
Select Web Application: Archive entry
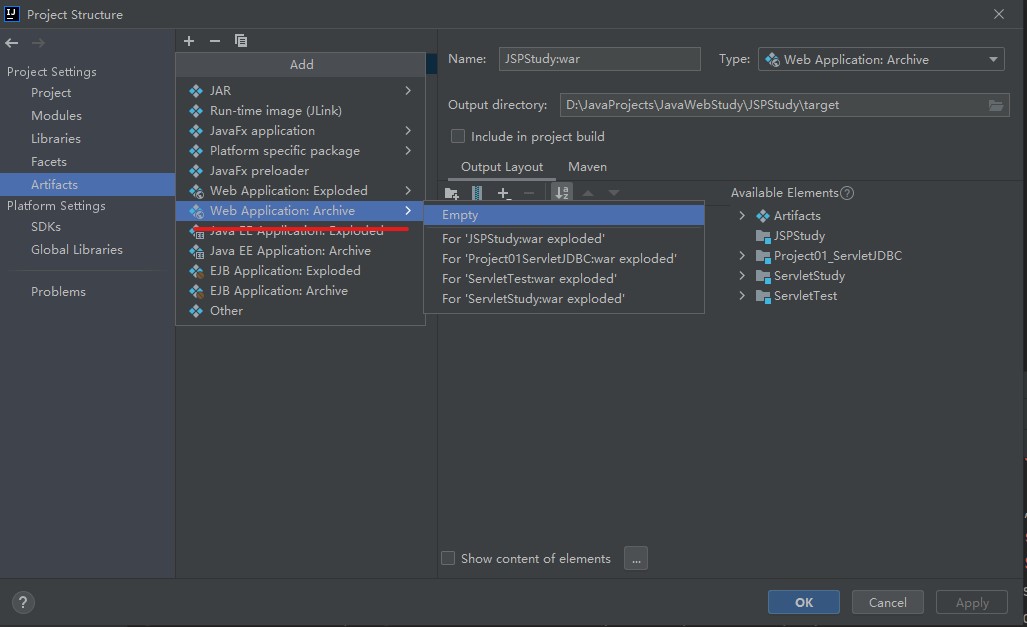pyautogui.click(x=301, y=210)
